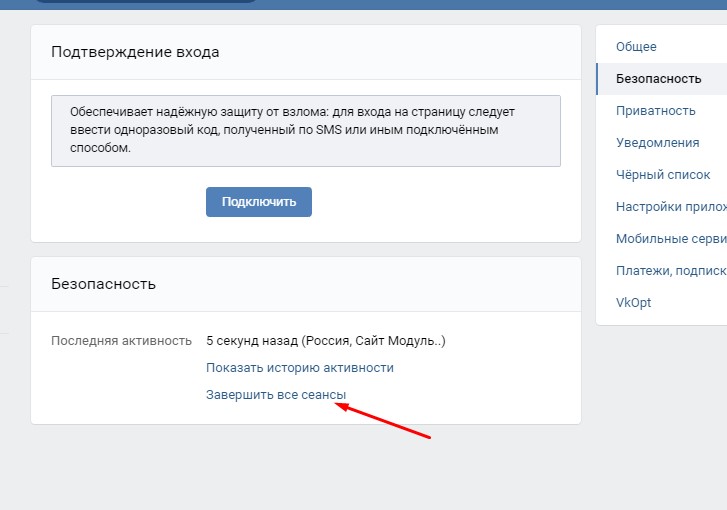Open the Общее settings section
This screenshot has width=727, height=510.
tap(636, 47)
